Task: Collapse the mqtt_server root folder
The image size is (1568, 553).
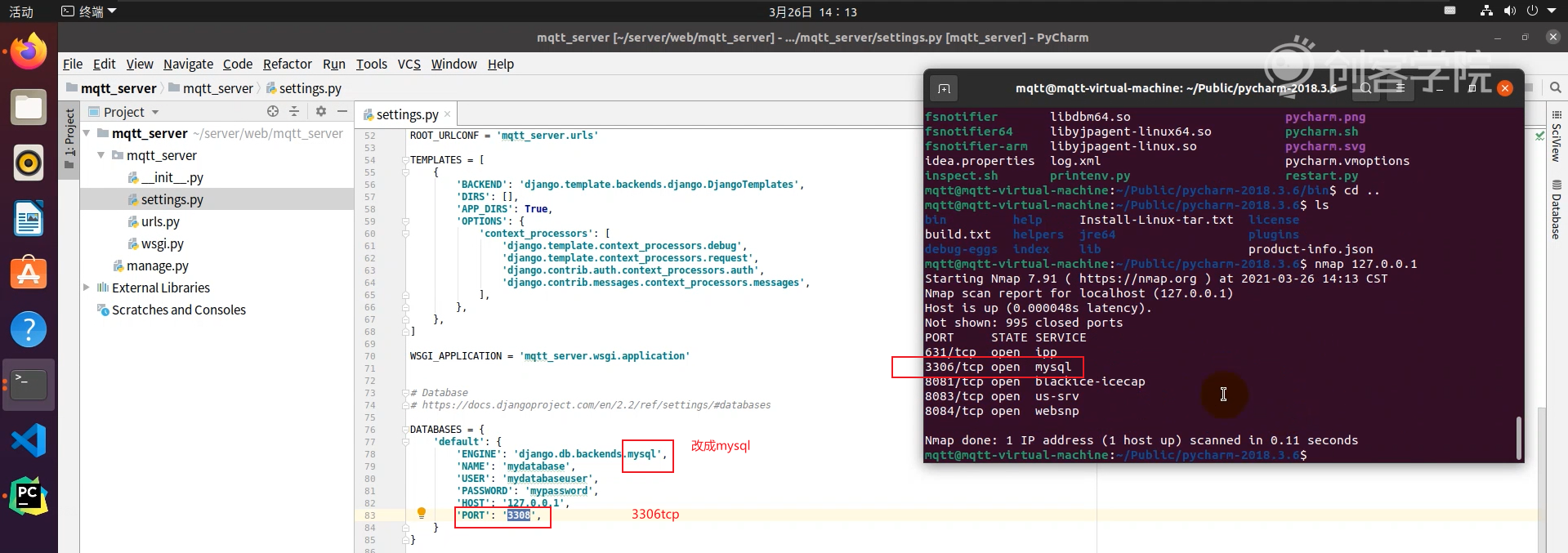Action: point(87,133)
